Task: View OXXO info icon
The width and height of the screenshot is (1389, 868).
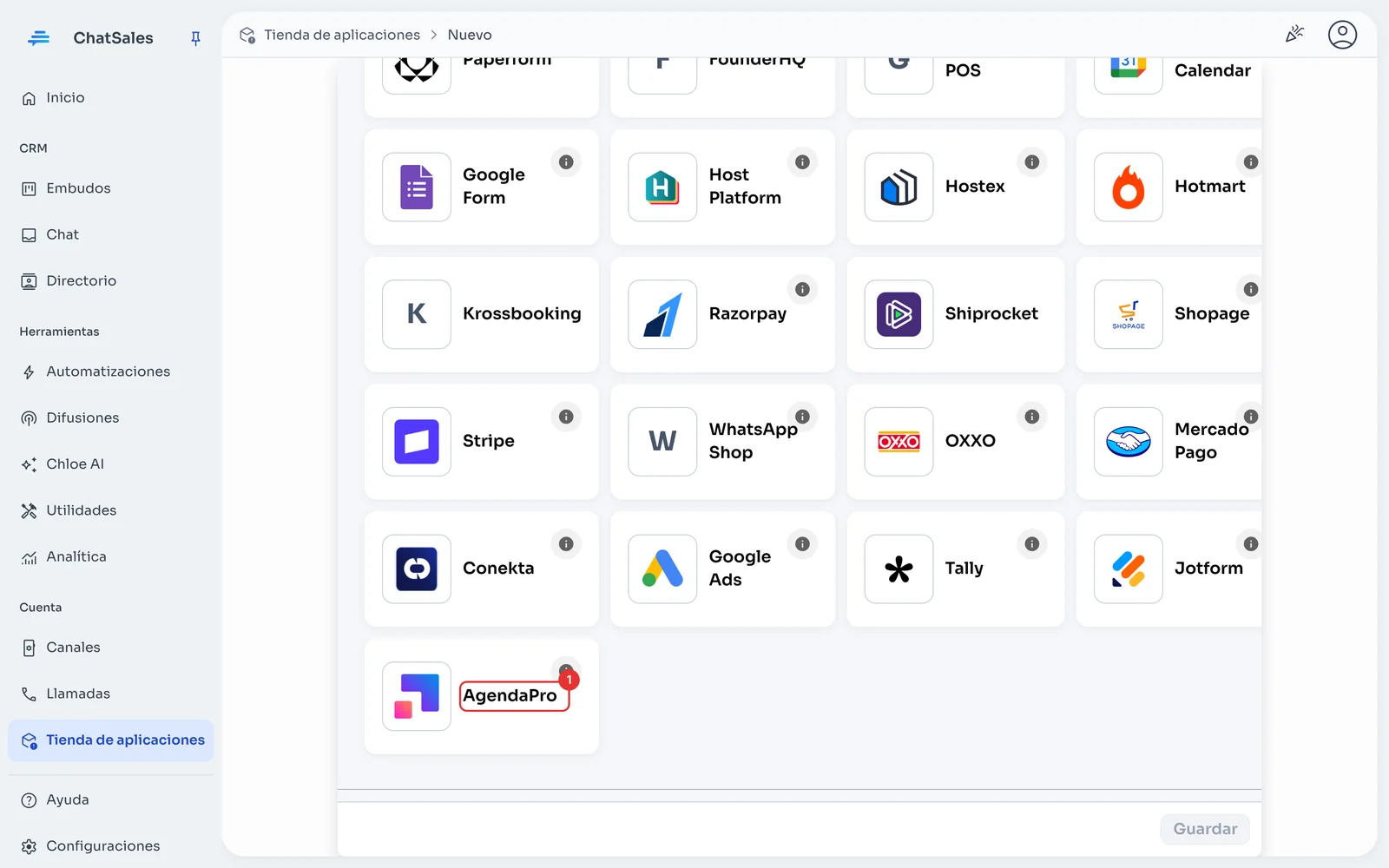Action: [x=1032, y=417]
